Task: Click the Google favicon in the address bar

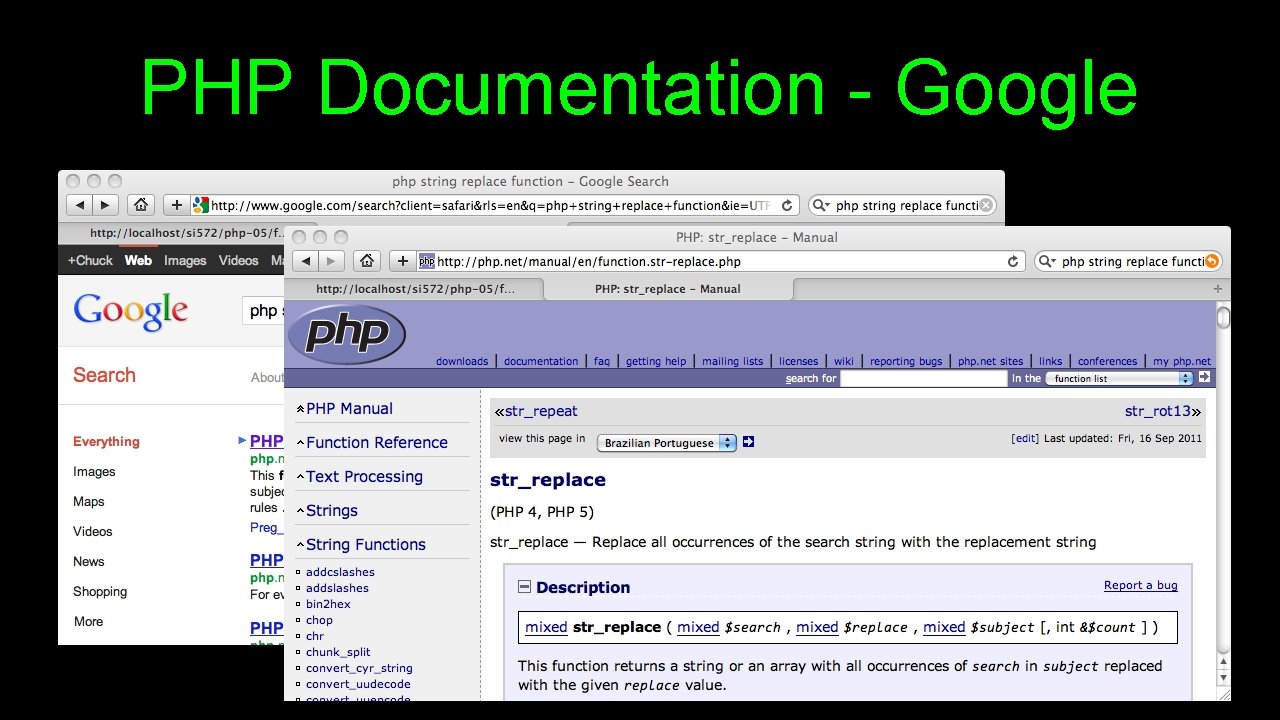Action: (200, 206)
